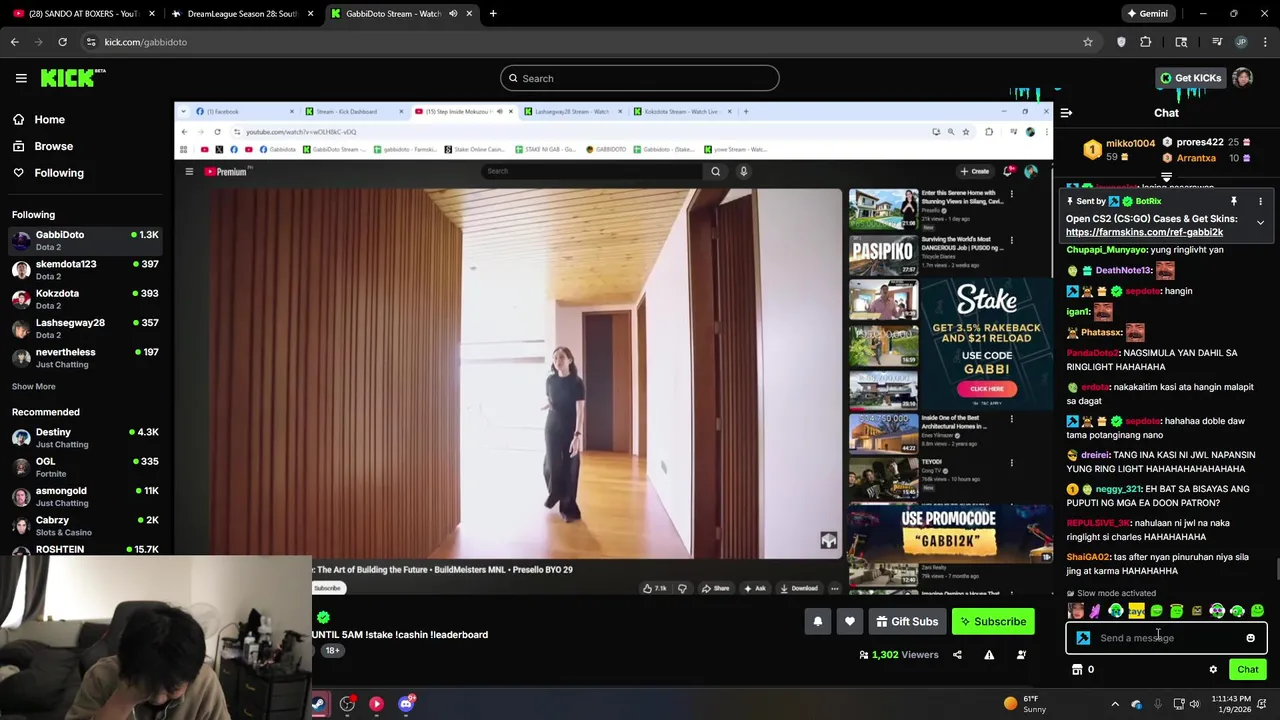The image size is (1280, 720).
Task: Open the Gemini button in Chrome
Action: (1147, 14)
